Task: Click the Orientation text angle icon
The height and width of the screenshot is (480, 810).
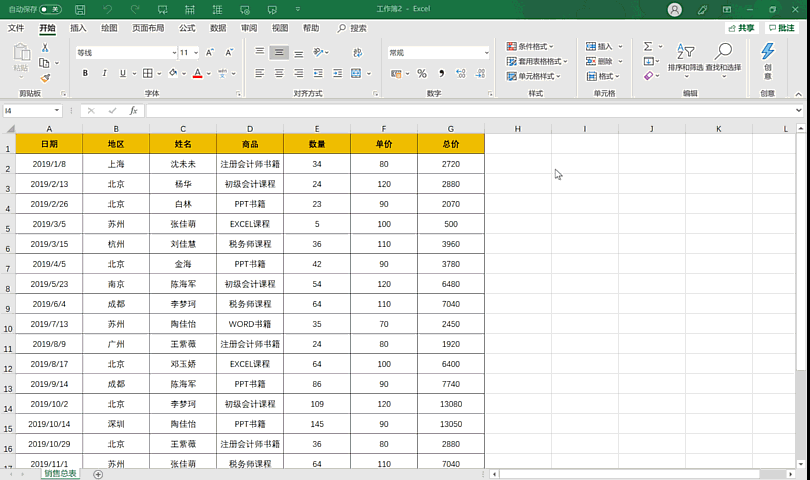Action: click(x=318, y=52)
